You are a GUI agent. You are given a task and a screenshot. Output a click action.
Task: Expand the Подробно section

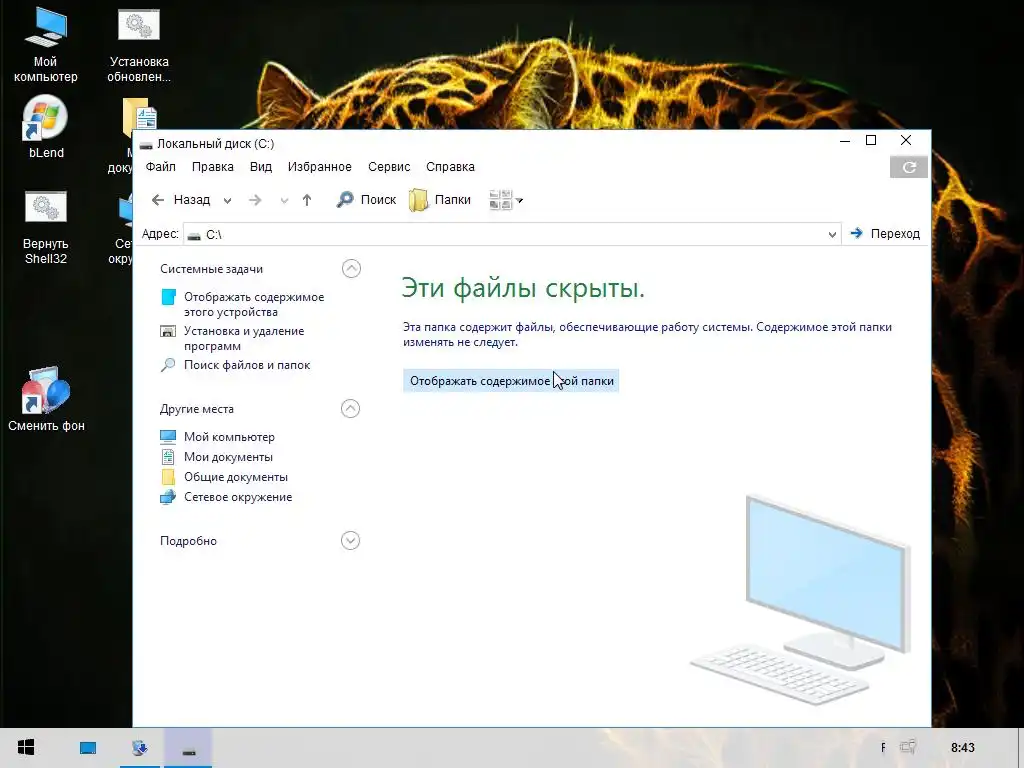351,541
